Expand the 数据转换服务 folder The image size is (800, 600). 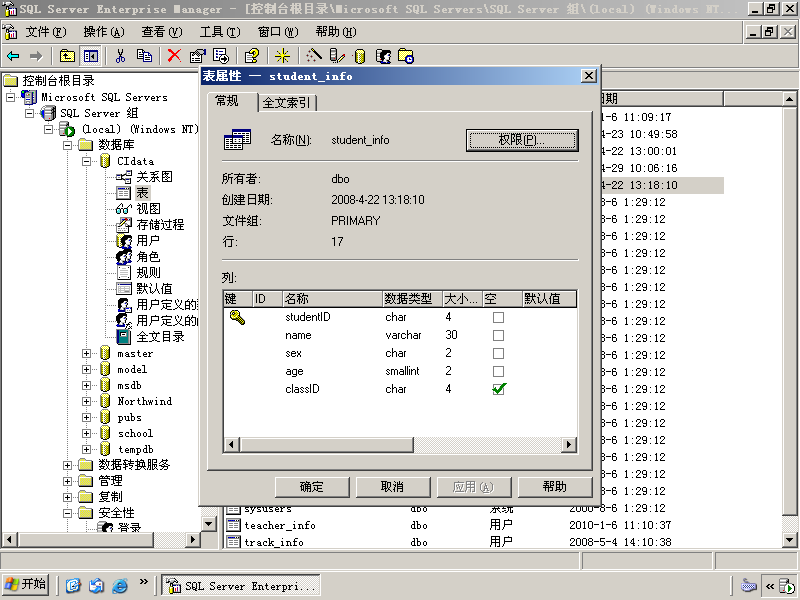click(x=67, y=465)
